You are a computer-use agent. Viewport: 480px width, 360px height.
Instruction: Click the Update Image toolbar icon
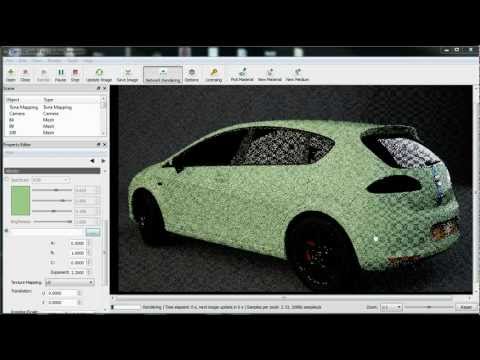[99, 75]
